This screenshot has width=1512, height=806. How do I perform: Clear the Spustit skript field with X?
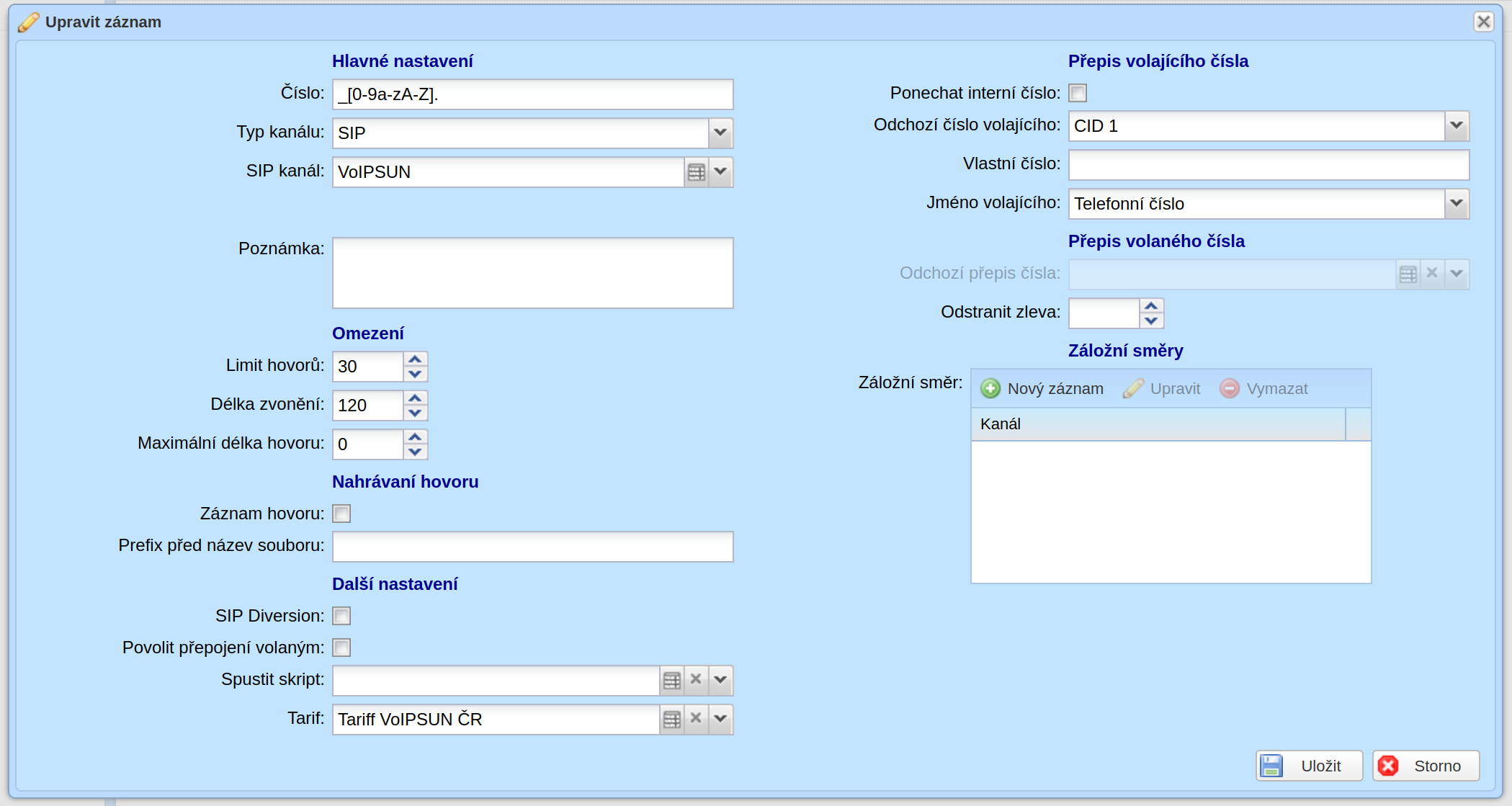tap(696, 680)
